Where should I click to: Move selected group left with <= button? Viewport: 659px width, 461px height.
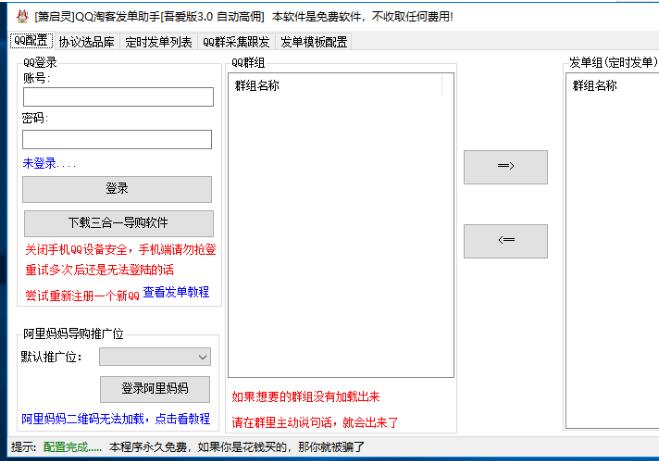506,241
